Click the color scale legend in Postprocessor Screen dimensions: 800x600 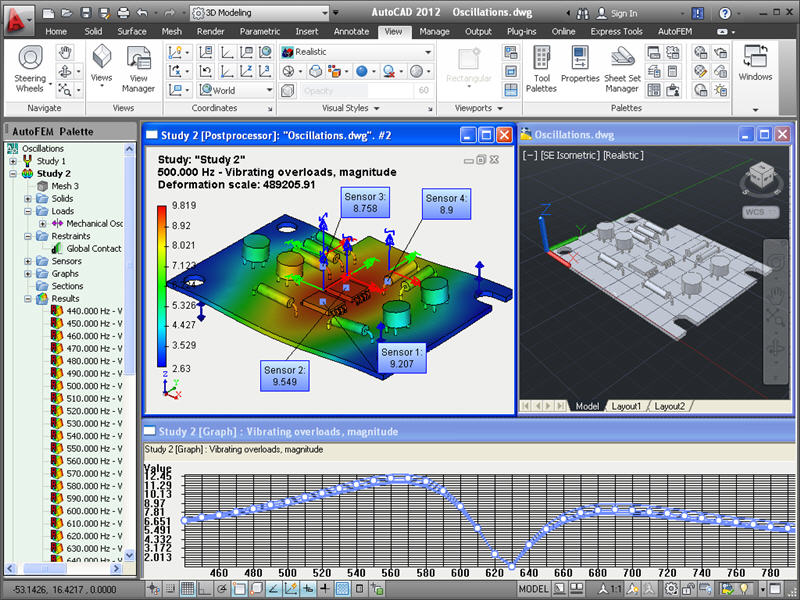[162, 286]
